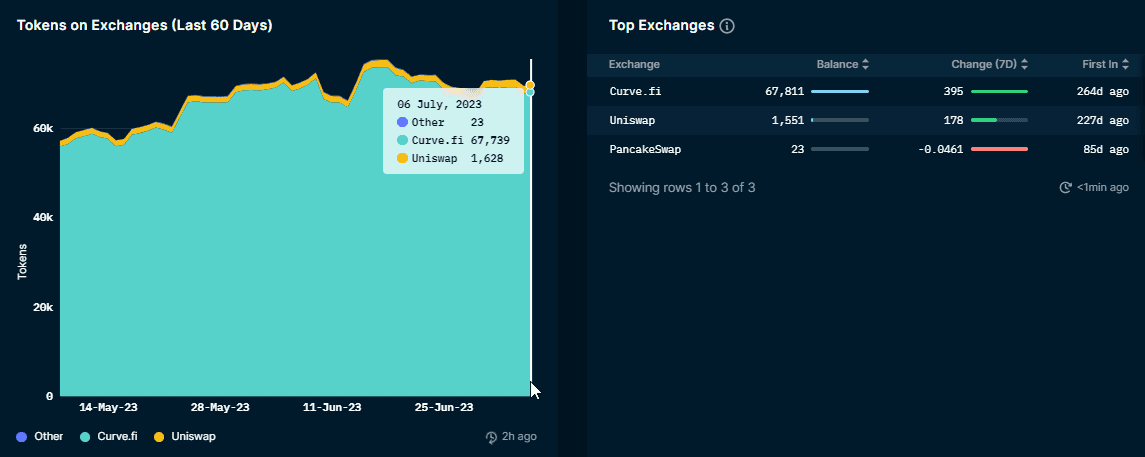1145x457 pixels.
Task: Sort table by Balance column header
Action: tap(837, 64)
